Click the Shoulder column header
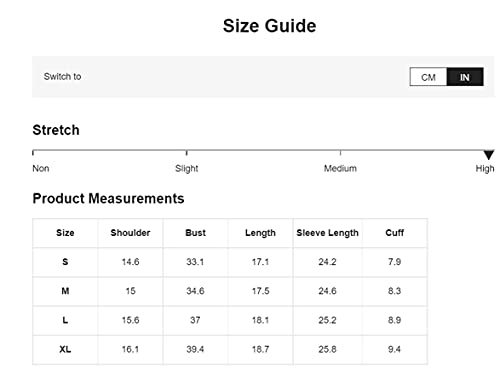 point(130,233)
